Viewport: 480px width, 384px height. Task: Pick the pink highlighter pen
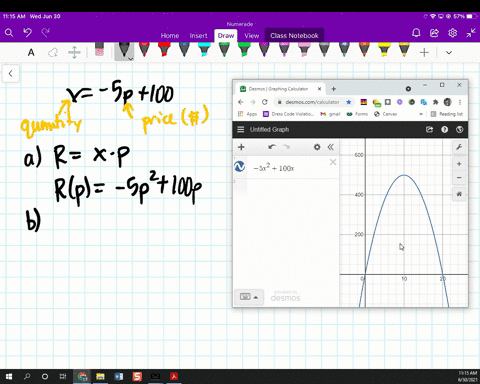pyautogui.click(x=304, y=49)
